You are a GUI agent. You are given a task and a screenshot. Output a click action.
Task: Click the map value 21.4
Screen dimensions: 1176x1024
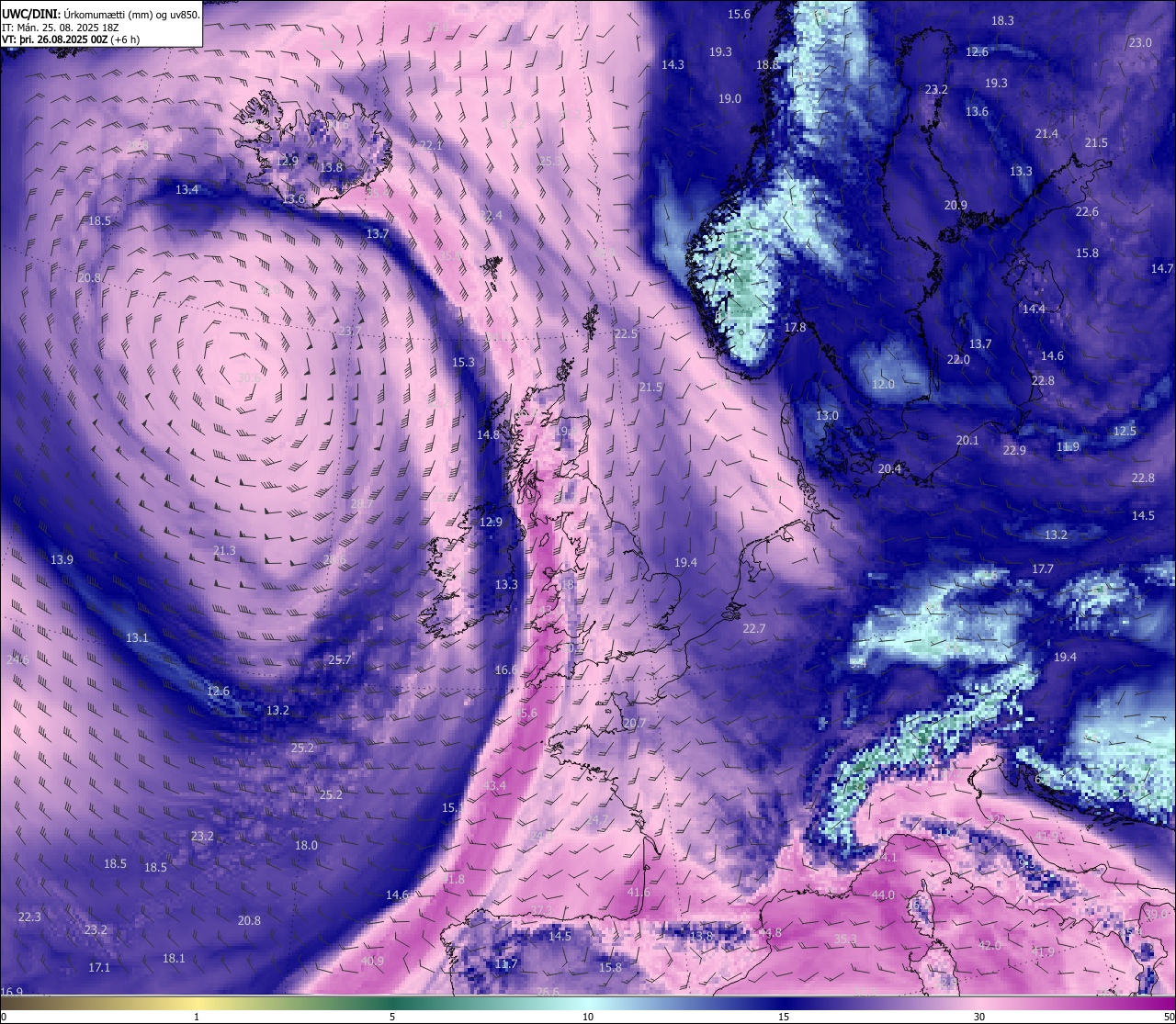coord(1046,133)
